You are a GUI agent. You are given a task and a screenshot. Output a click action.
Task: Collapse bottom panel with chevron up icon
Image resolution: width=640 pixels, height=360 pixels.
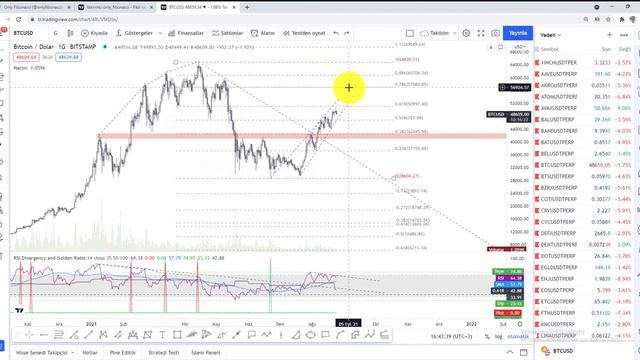click(510, 352)
